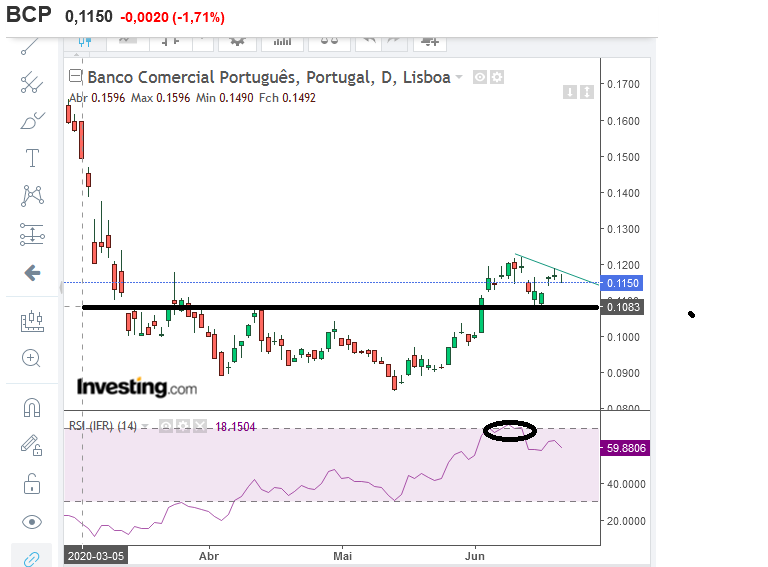
Task: Select the brush drawing tool
Action: pyautogui.click(x=32, y=120)
